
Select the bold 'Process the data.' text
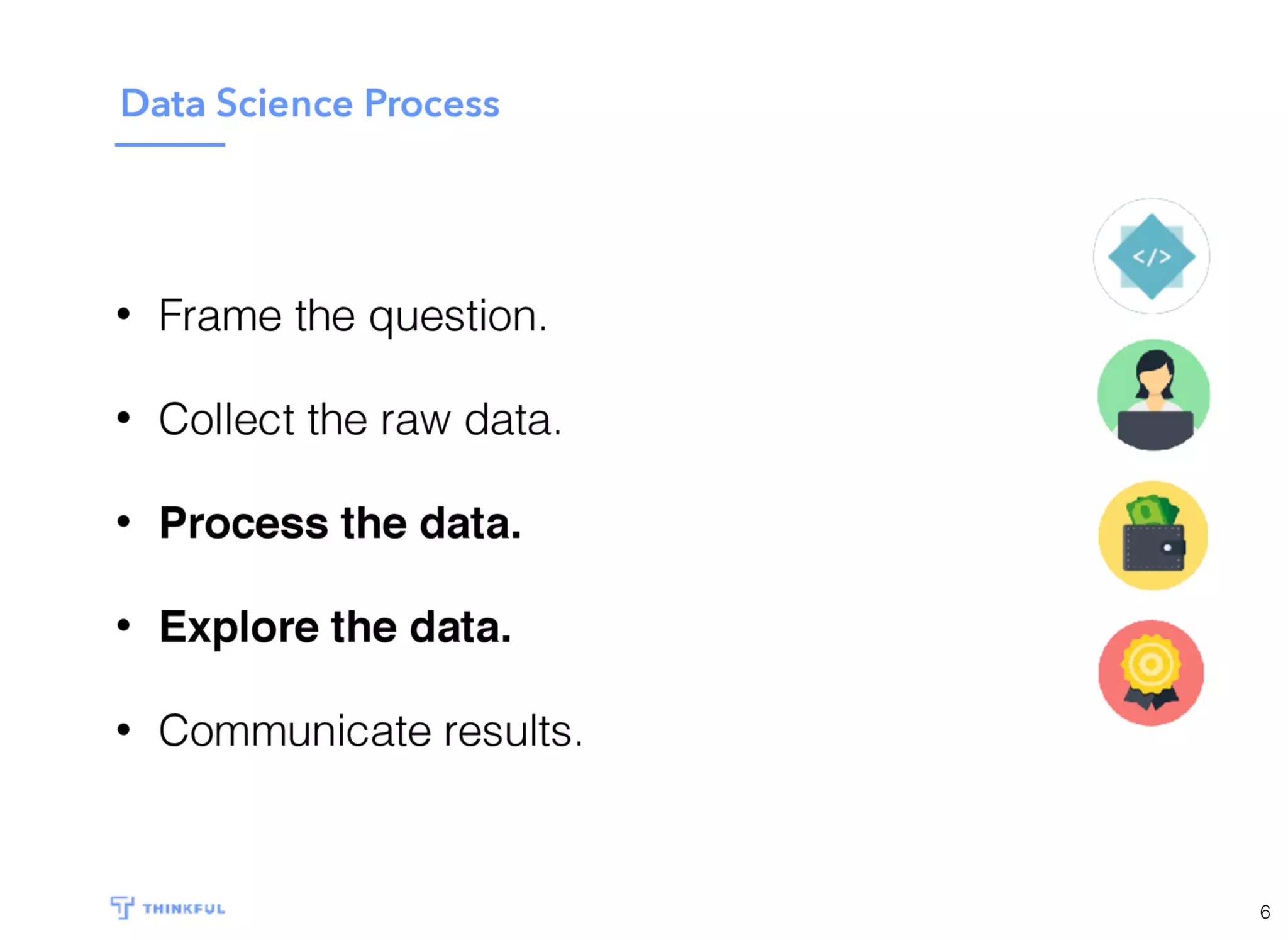pos(340,523)
